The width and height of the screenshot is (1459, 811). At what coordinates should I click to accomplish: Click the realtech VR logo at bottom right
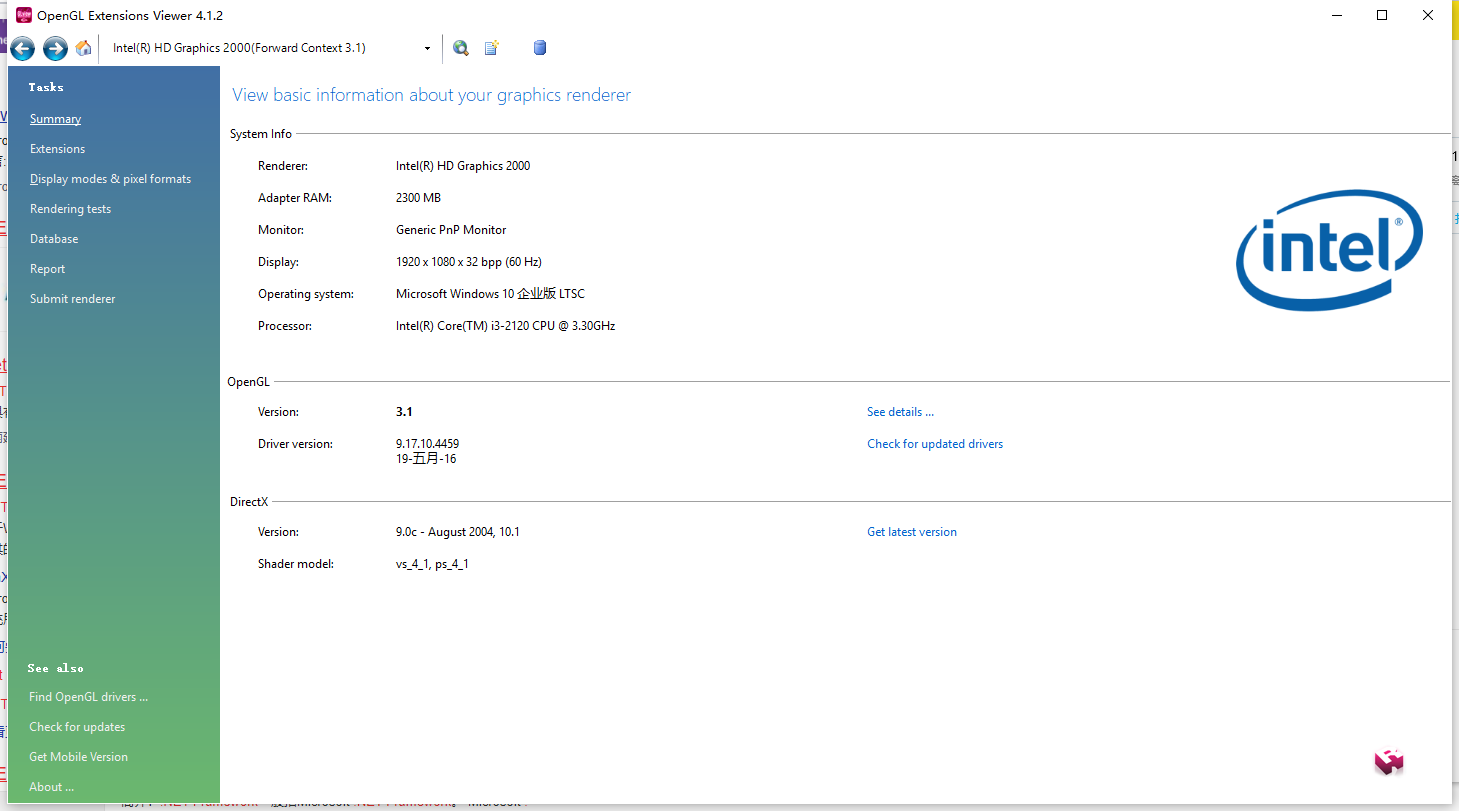tap(1389, 761)
